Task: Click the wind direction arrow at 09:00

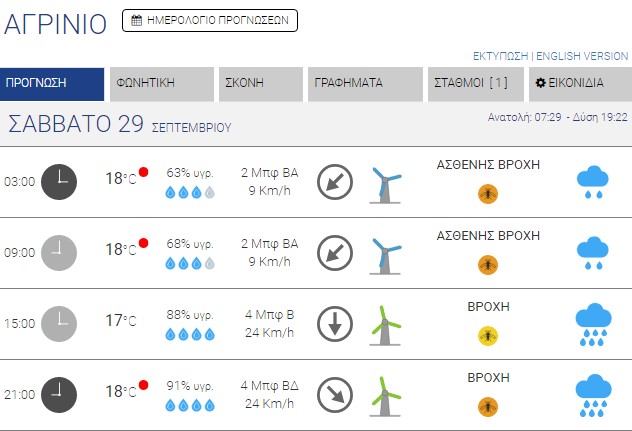Action: coord(335,253)
